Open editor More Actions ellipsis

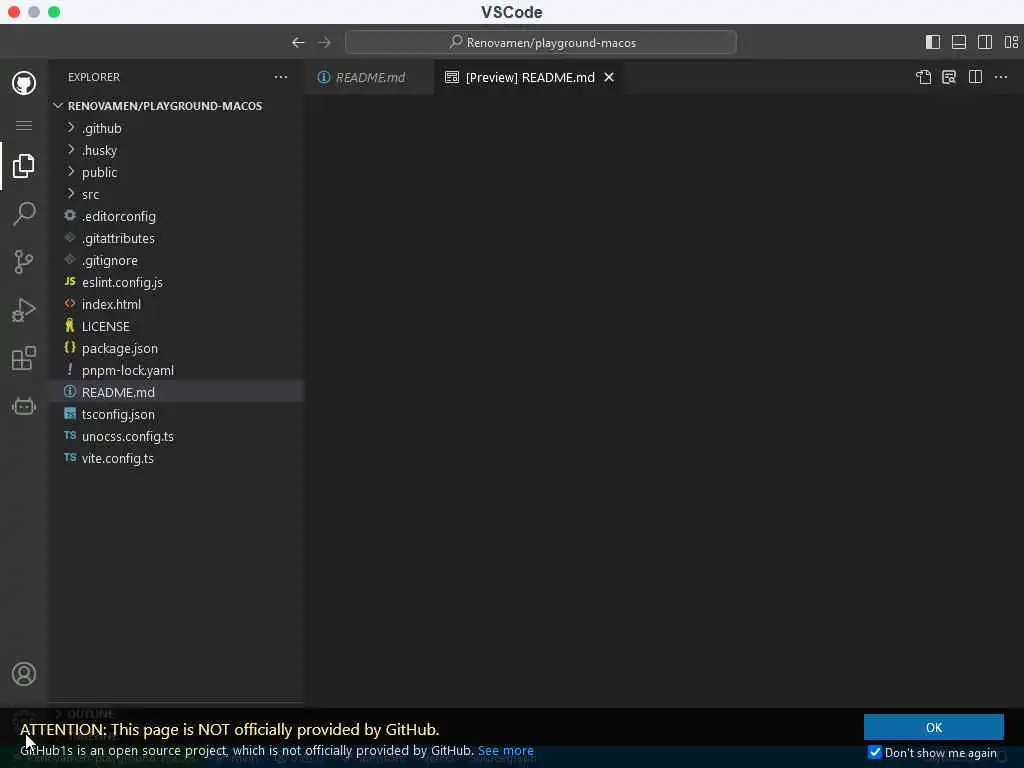click(1001, 77)
